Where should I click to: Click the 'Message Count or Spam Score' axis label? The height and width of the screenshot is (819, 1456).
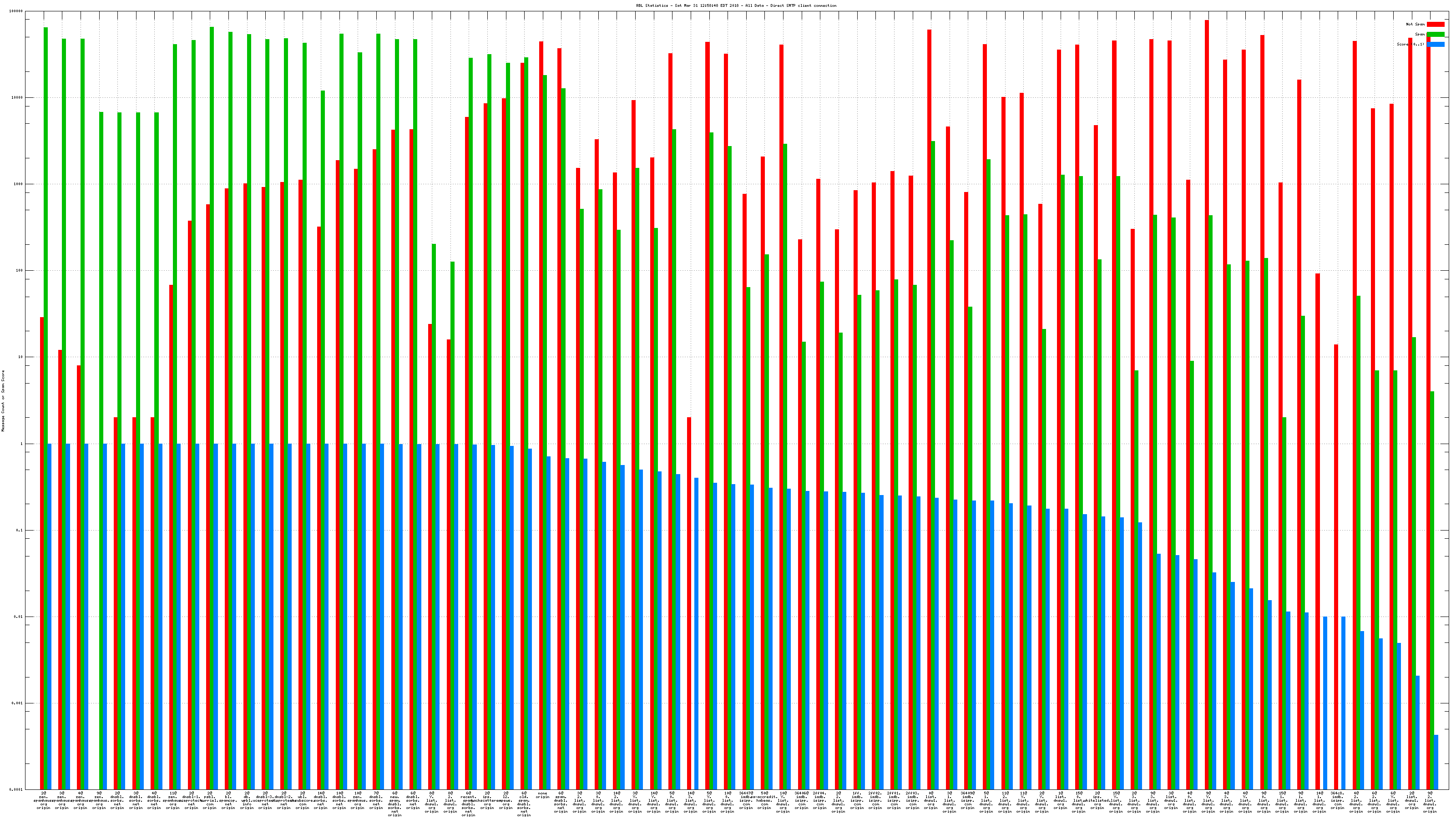point(3,401)
